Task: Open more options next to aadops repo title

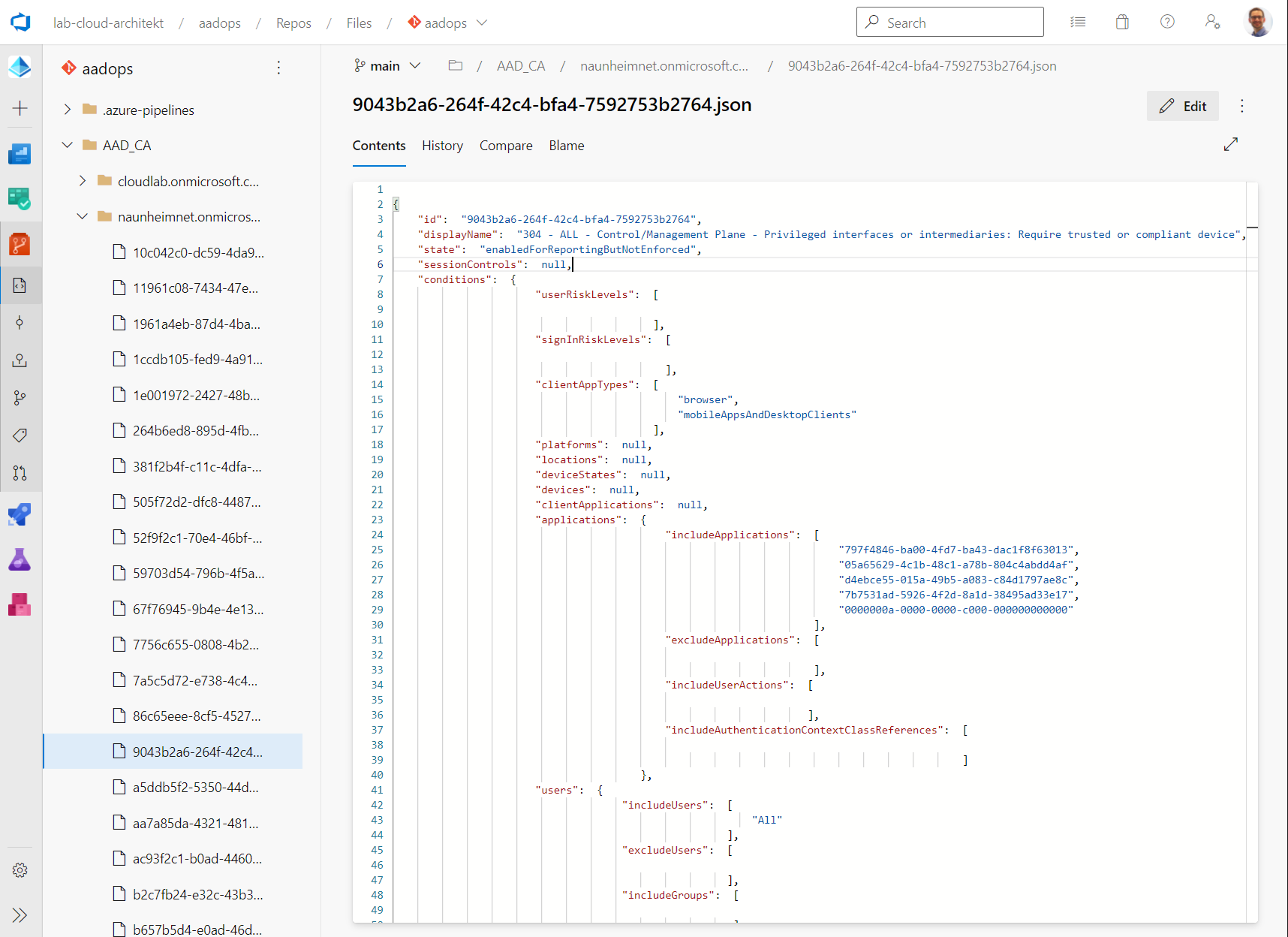Action: tap(278, 68)
